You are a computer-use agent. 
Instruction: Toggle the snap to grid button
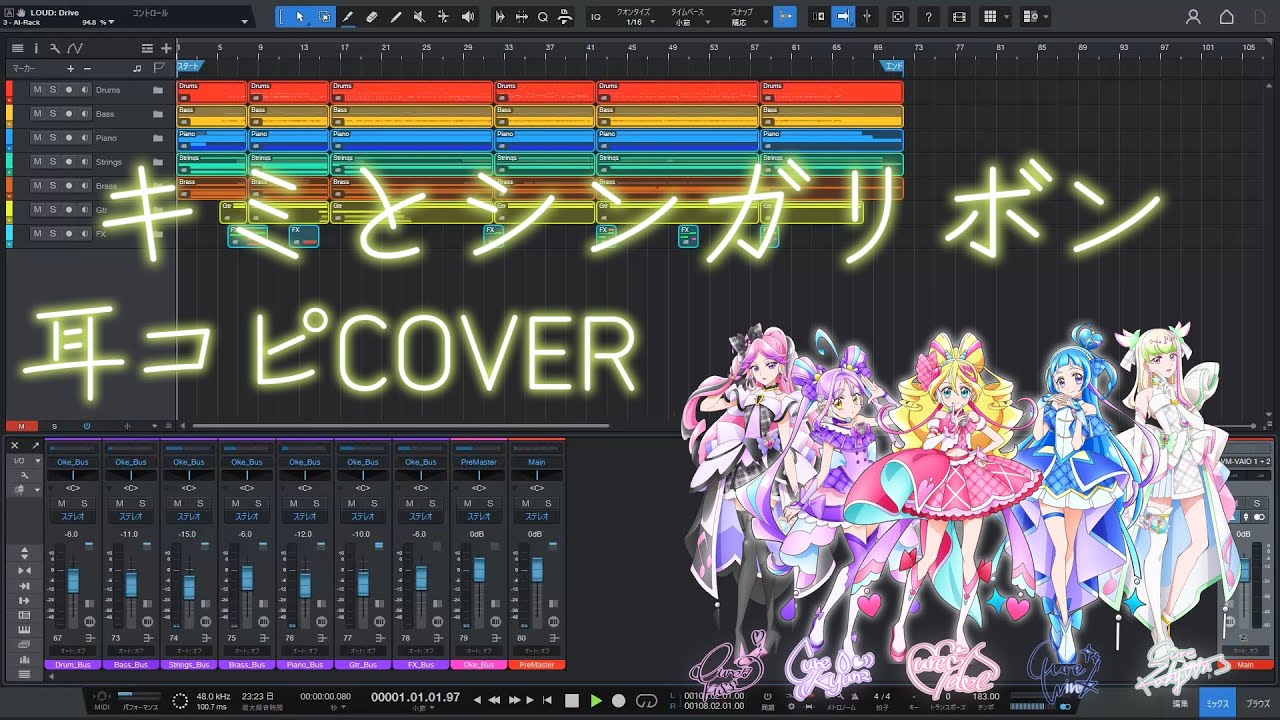click(x=785, y=17)
